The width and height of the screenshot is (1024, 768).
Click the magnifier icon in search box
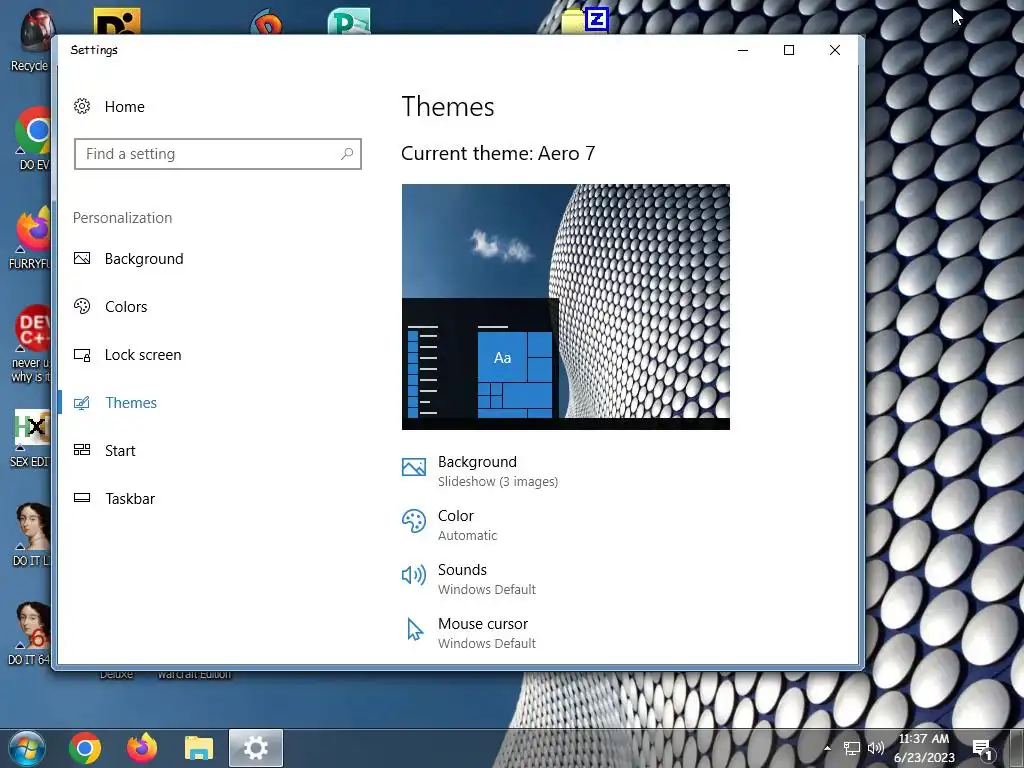pyautogui.click(x=347, y=154)
